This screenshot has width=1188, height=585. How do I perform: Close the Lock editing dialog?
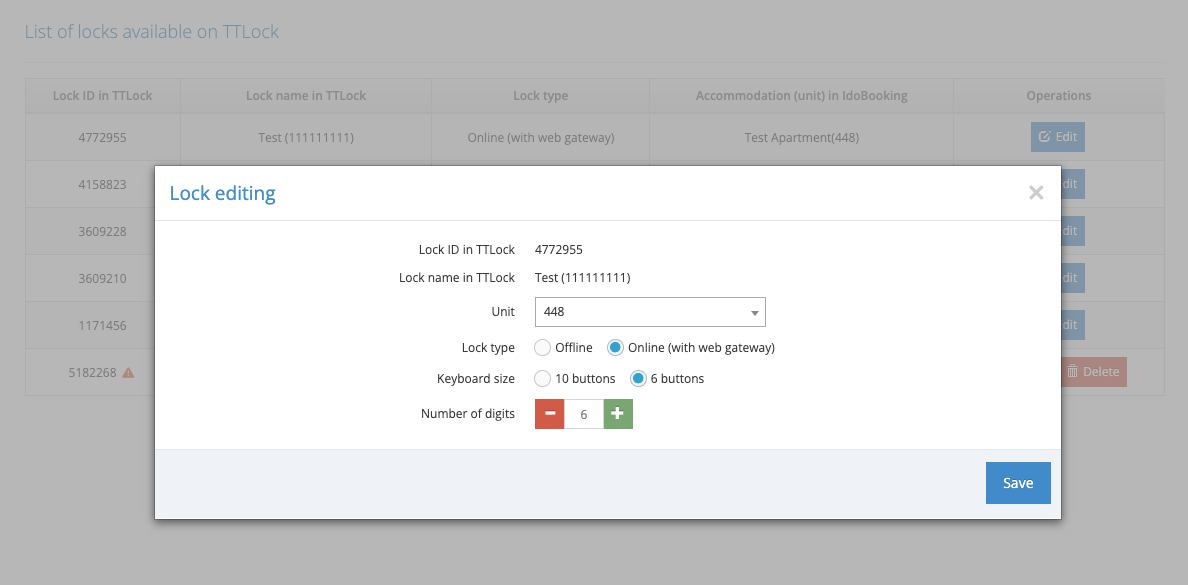(x=1036, y=193)
